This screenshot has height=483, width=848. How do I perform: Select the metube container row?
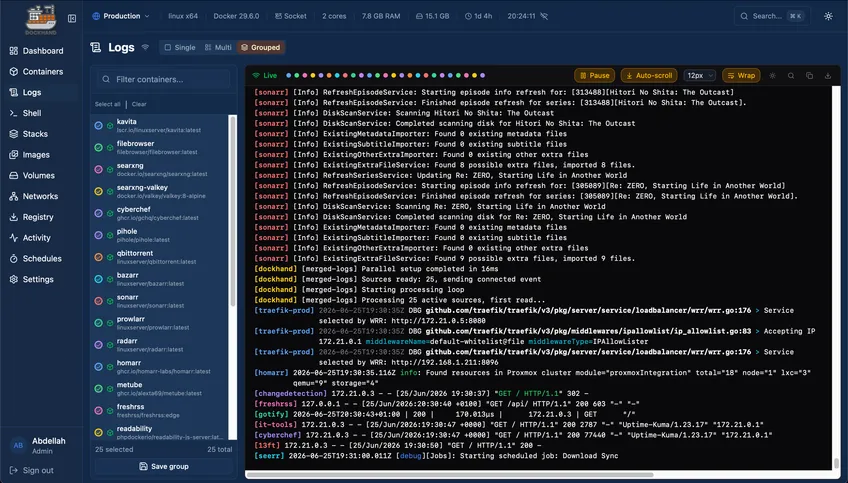161,389
